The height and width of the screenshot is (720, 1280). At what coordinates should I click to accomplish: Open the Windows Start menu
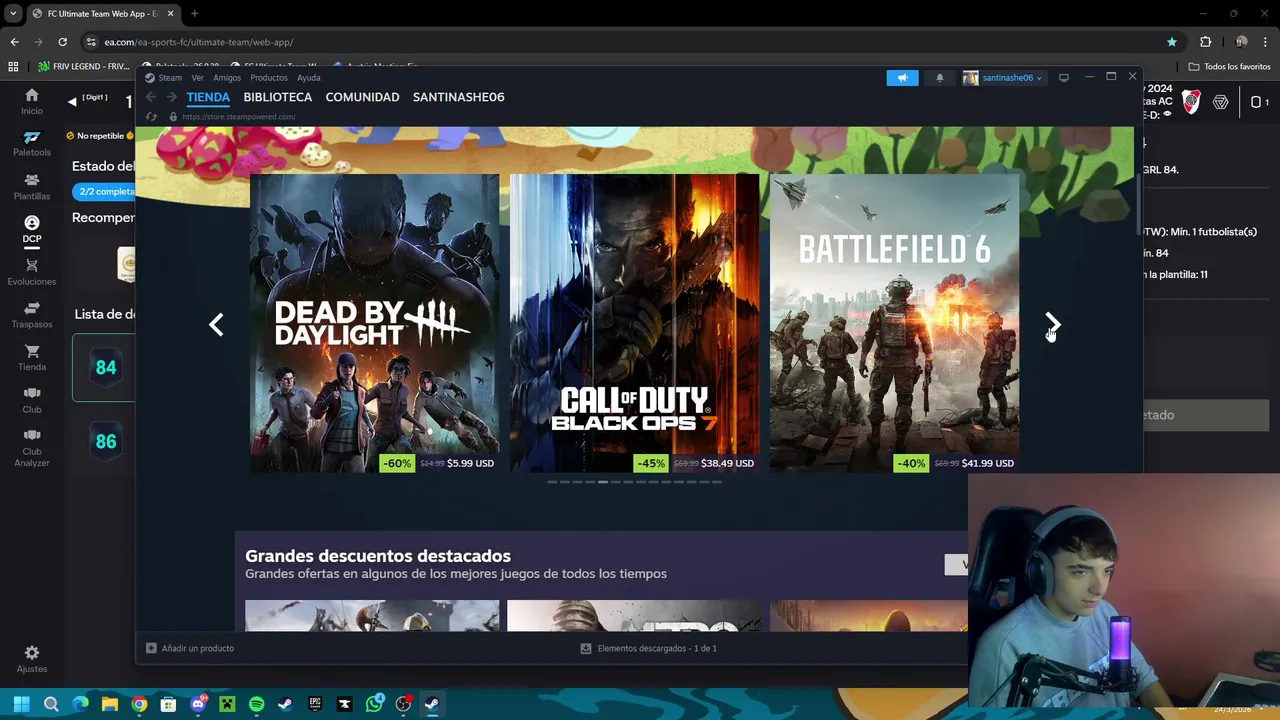point(21,704)
